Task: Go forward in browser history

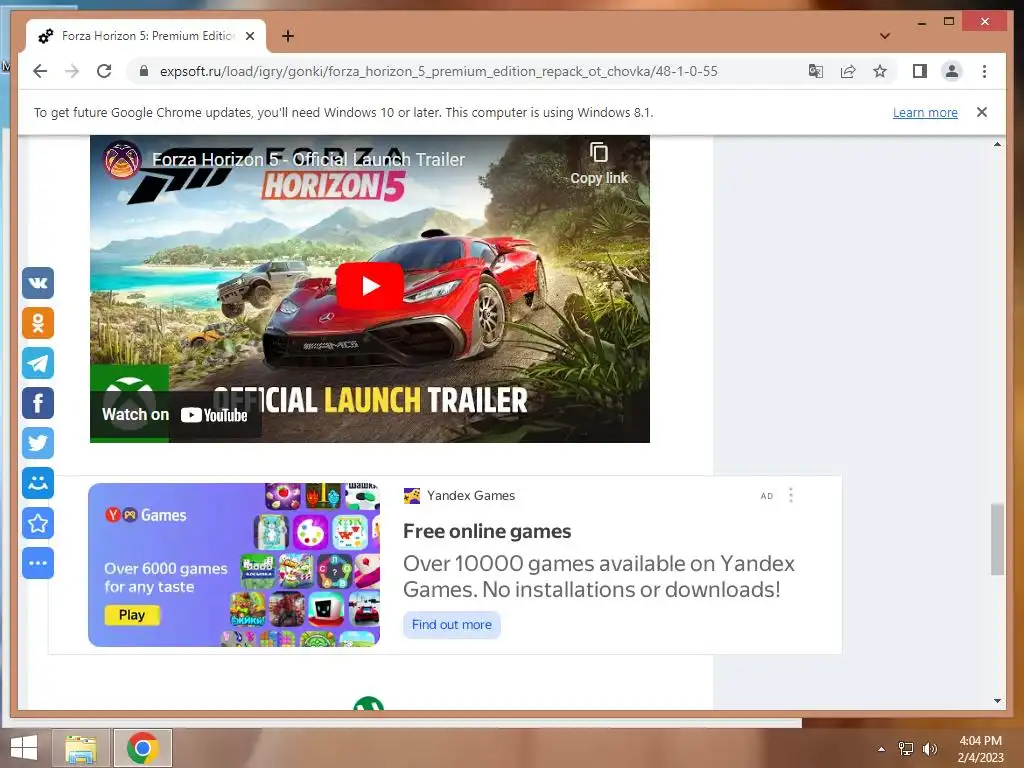Action: pyautogui.click(x=72, y=71)
